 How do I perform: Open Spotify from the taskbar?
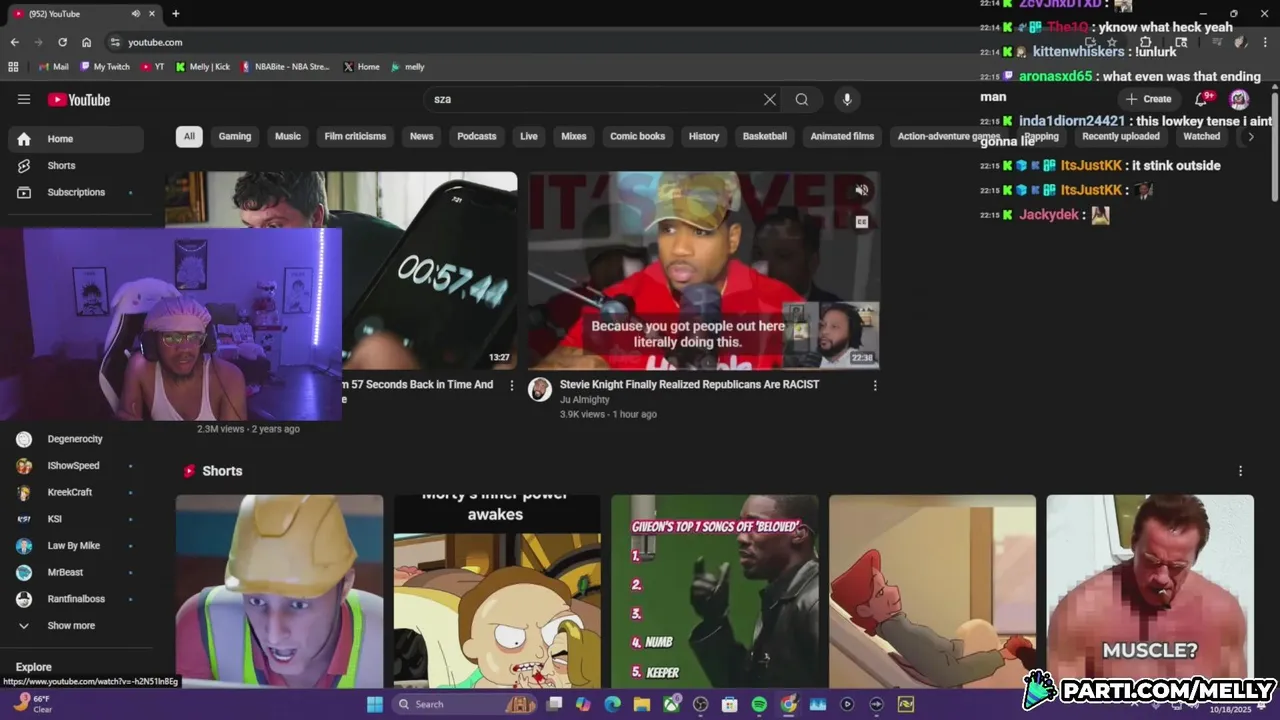coord(759,704)
